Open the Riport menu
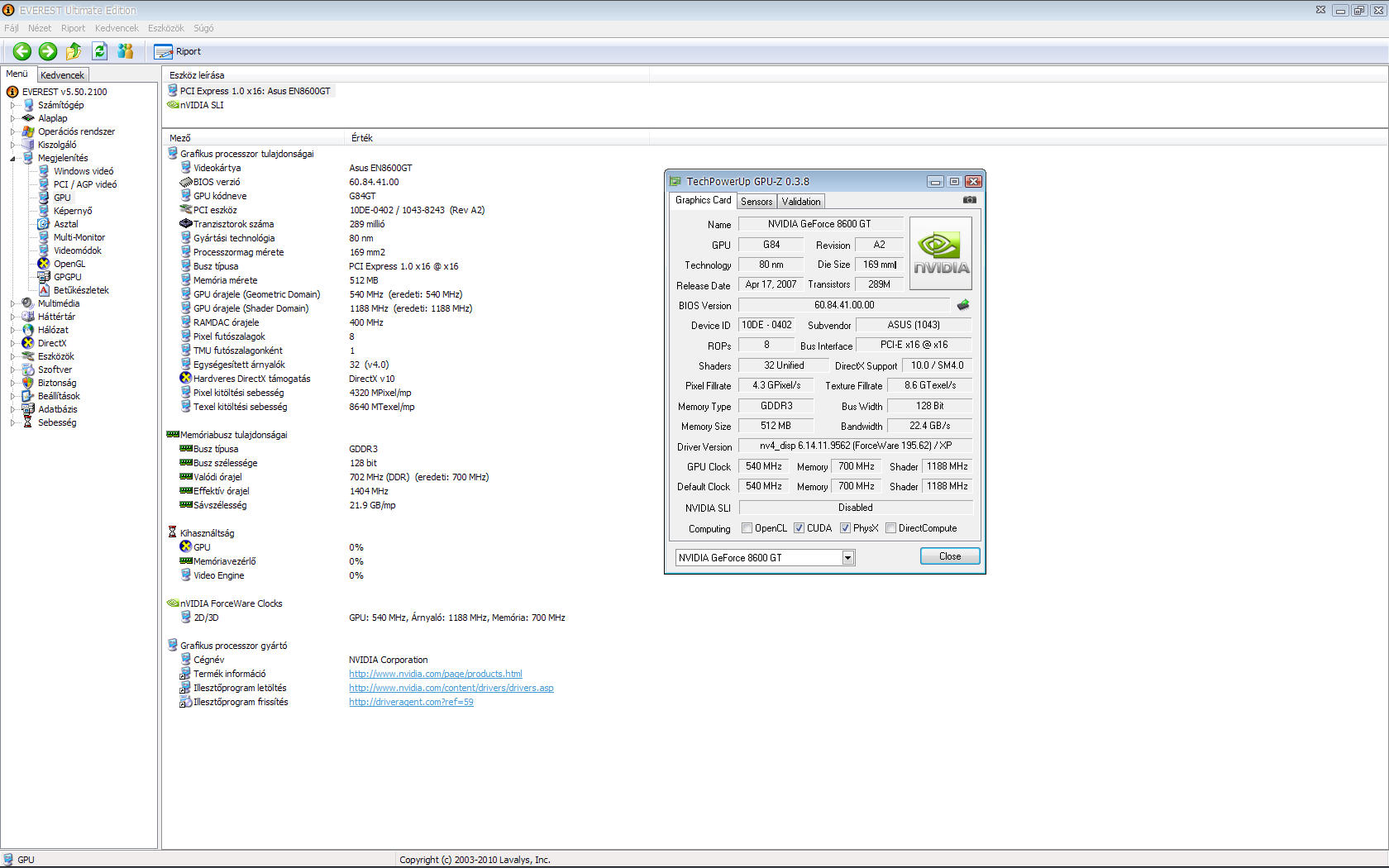The image size is (1389, 868). tap(73, 28)
